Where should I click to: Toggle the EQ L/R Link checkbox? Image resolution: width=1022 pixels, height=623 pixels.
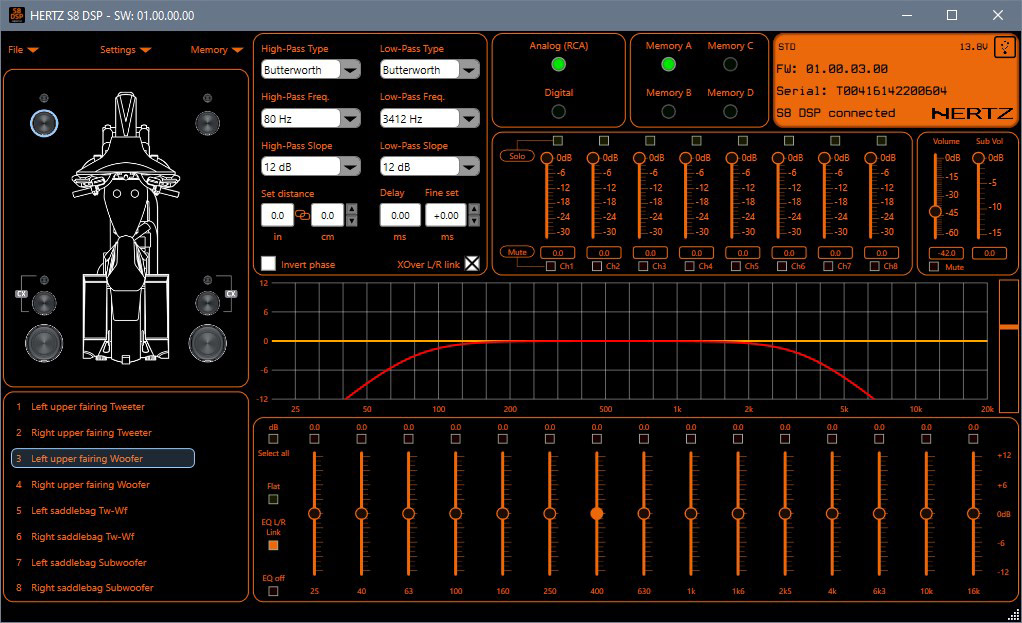click(x=273, y=545)
